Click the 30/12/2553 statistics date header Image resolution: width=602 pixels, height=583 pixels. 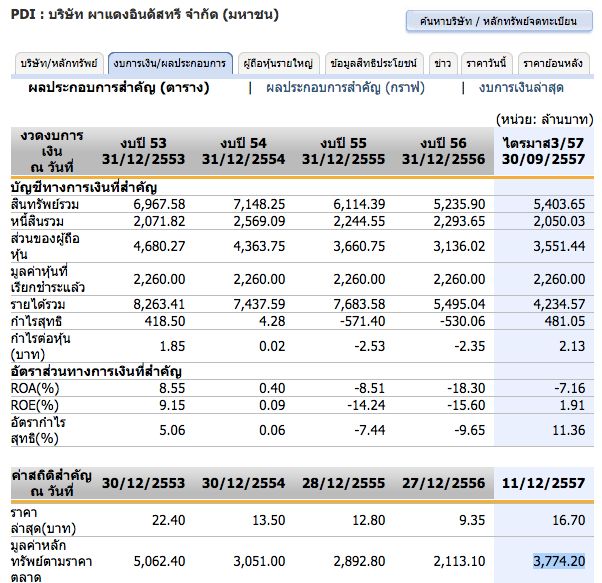point(144,483)
